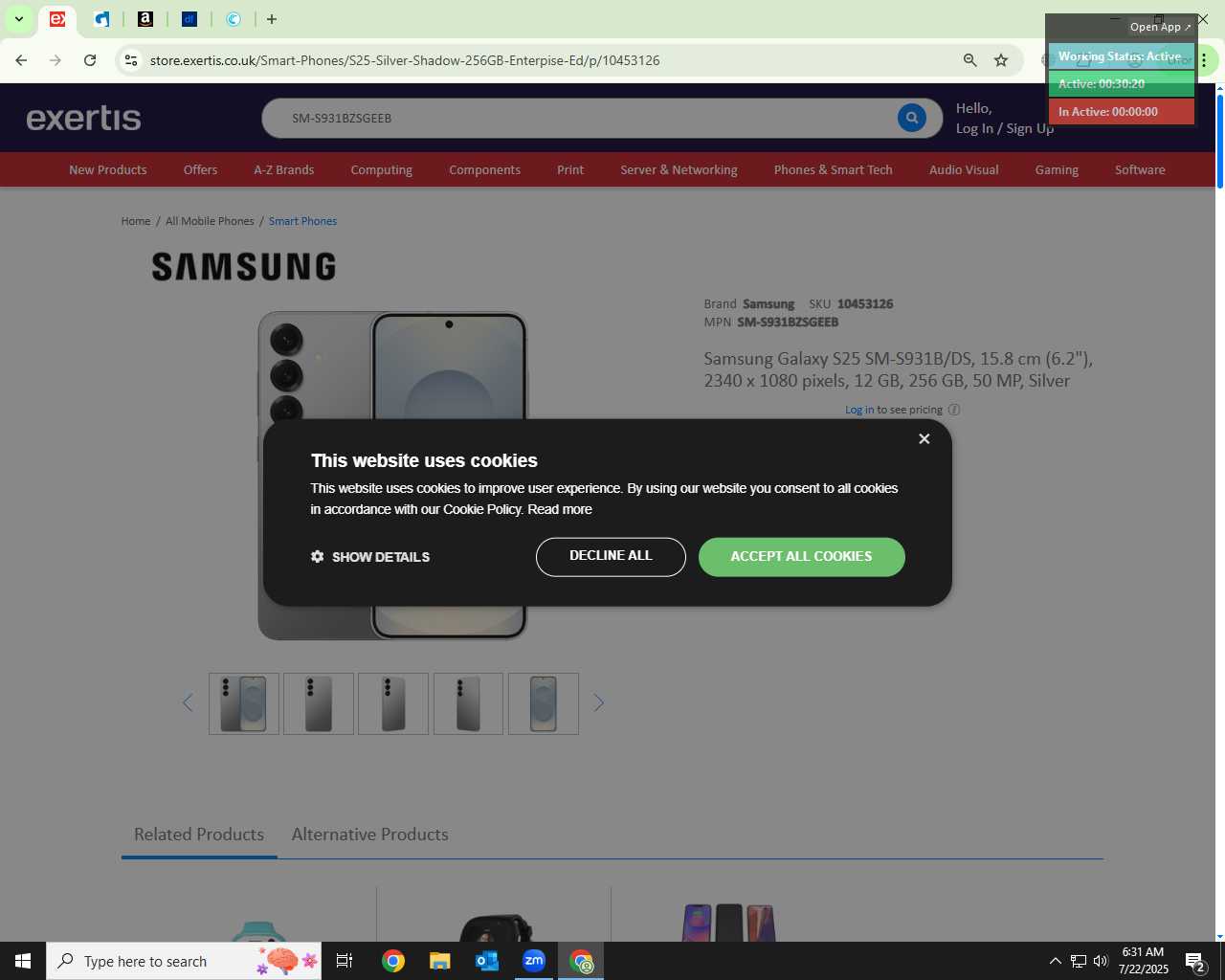Click Open App in tracker overlay

point(1160,27)
